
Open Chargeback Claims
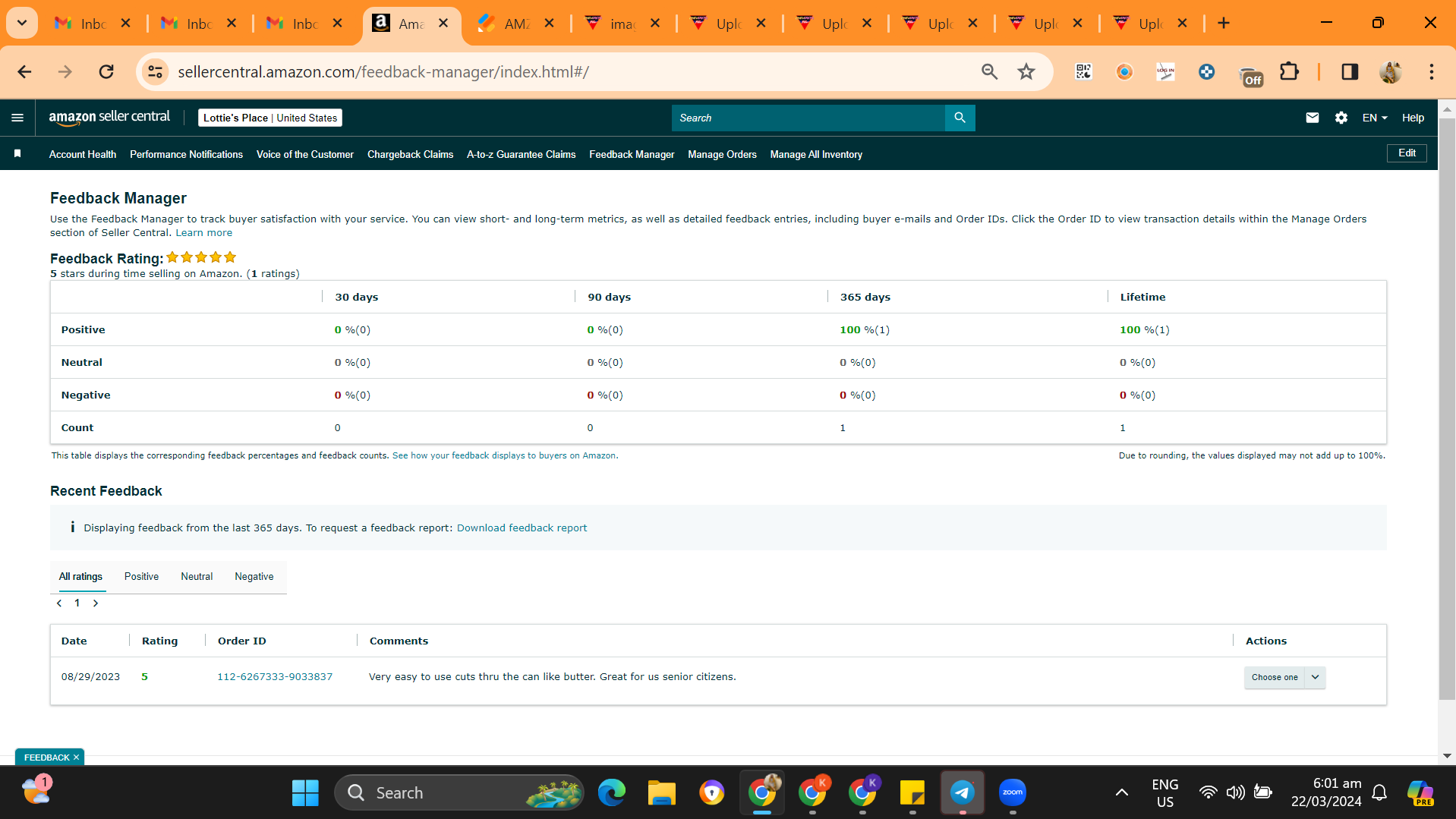tap(410, 154)
